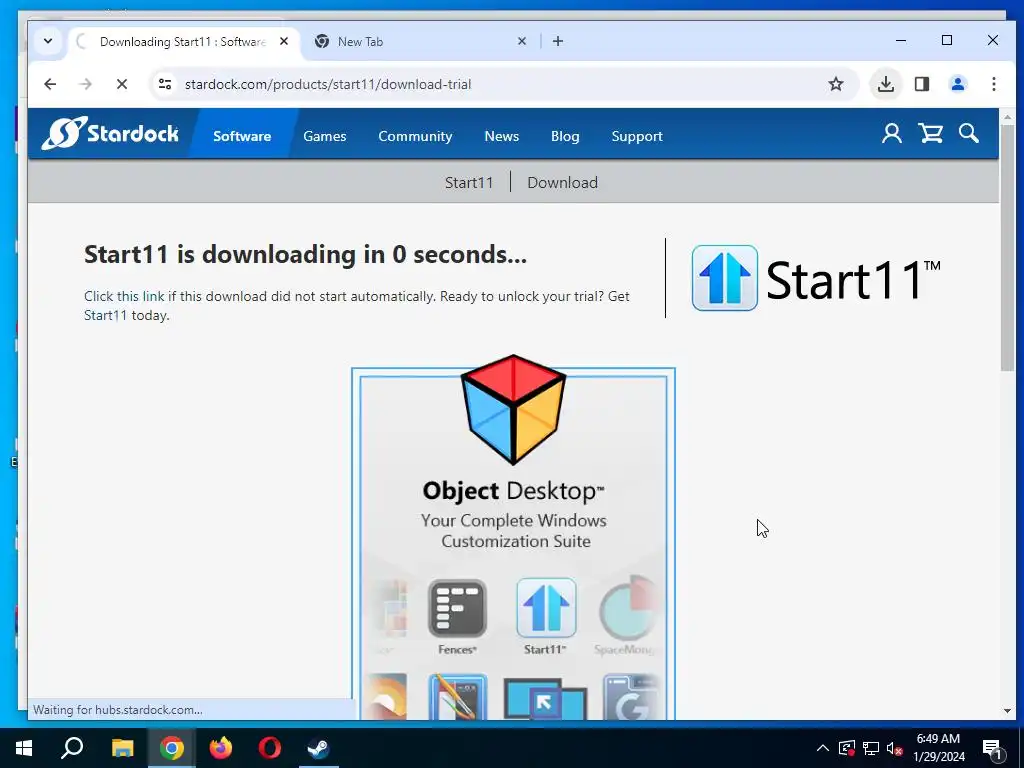Screen dimensions: 1024x768
Task: Open the notification center icon
Action: click(992, 748)
